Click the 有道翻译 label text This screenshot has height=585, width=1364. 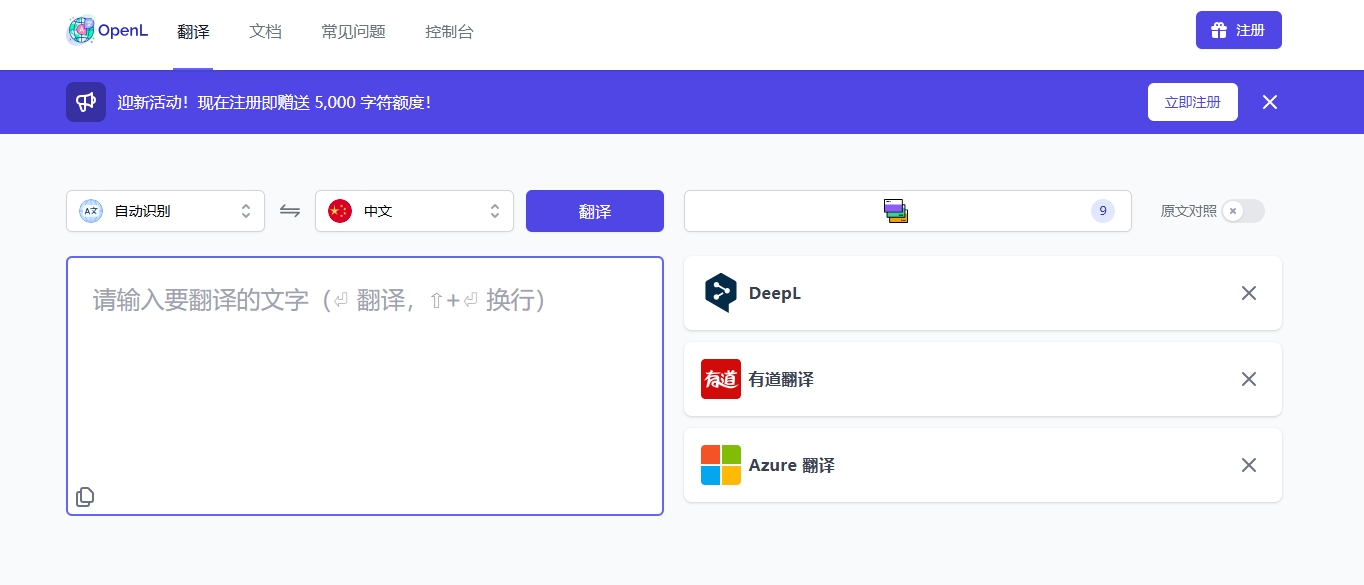click(x=781, y=379)
